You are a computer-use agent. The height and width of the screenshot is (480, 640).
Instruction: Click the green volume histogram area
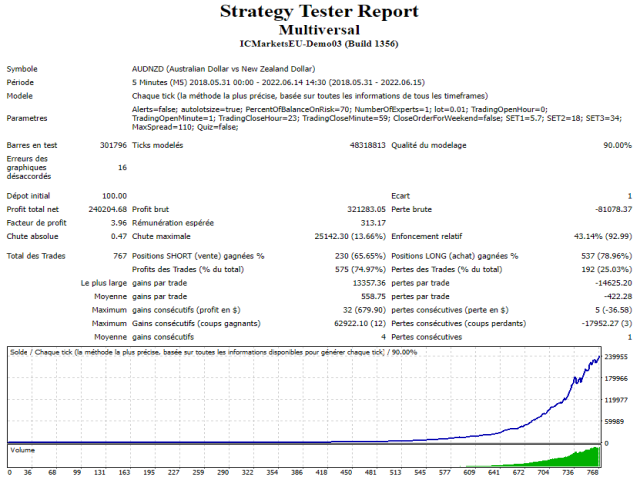tap(580, 460)
